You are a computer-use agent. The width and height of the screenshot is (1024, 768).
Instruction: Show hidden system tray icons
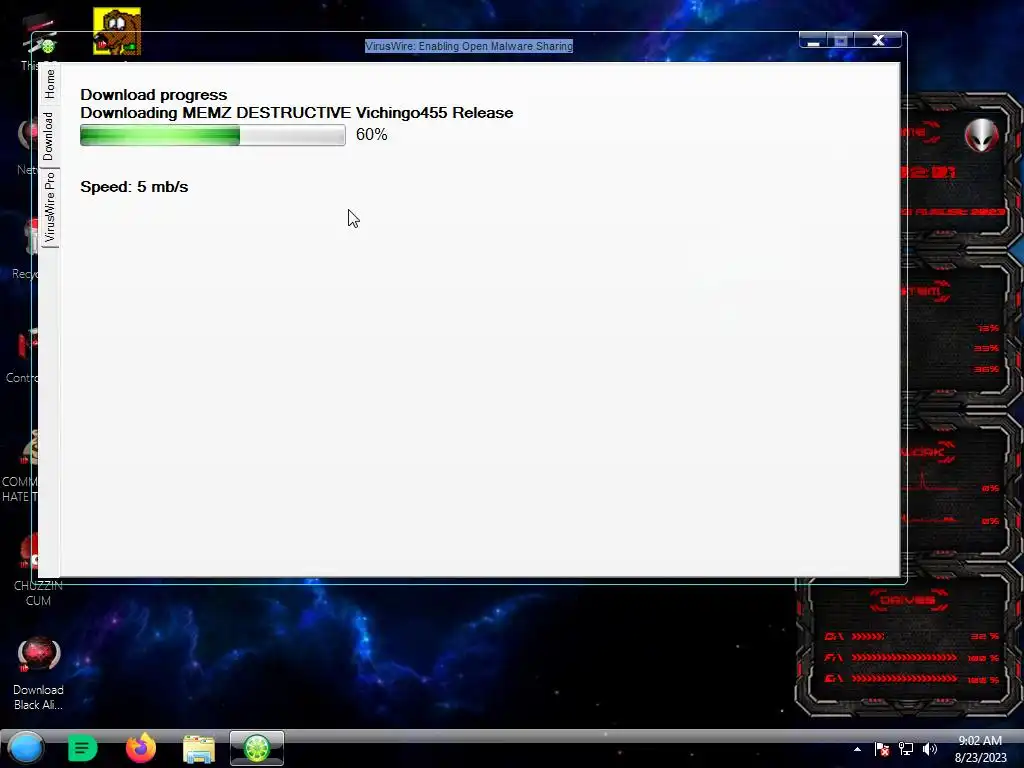pyautogui.click(x=857, y=749)
